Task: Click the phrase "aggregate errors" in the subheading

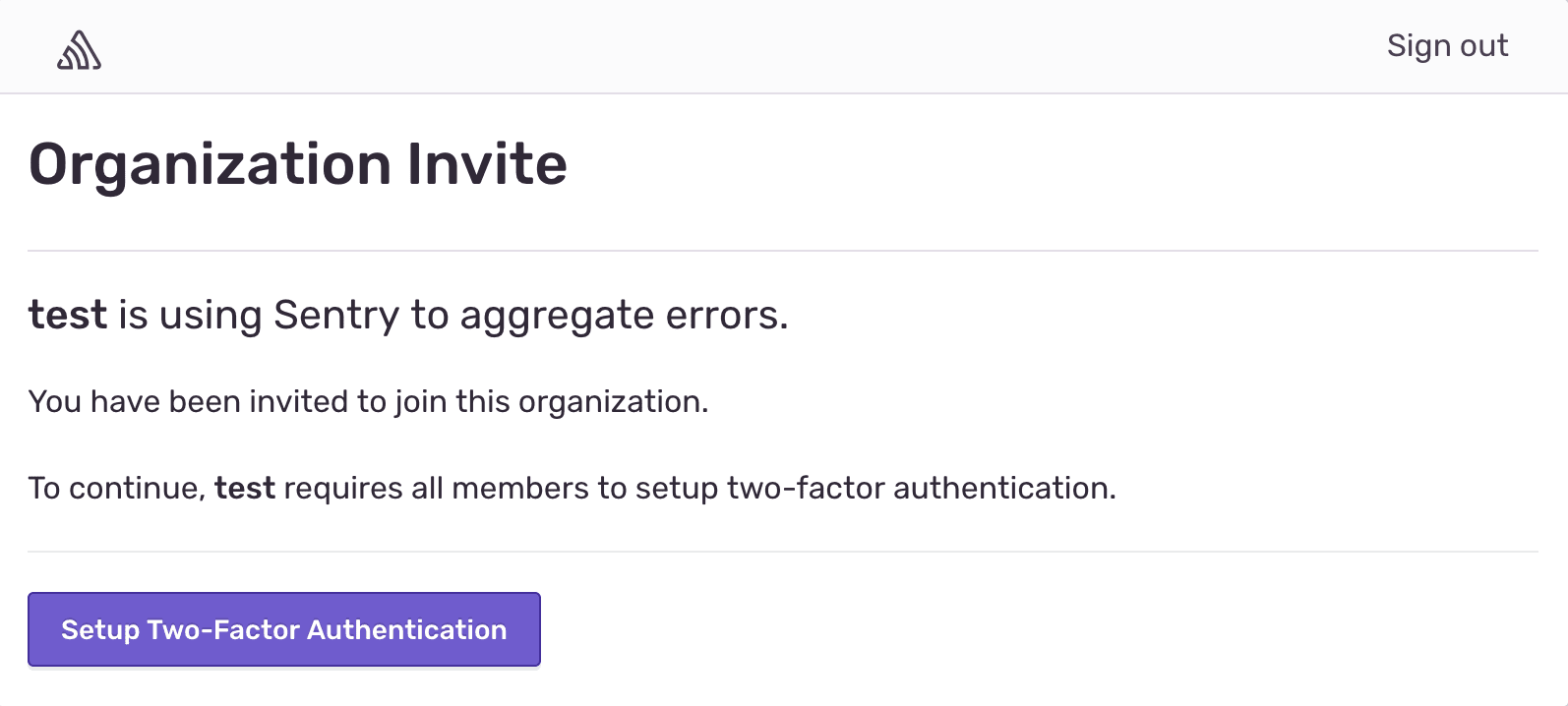Action: click(624, 316)
